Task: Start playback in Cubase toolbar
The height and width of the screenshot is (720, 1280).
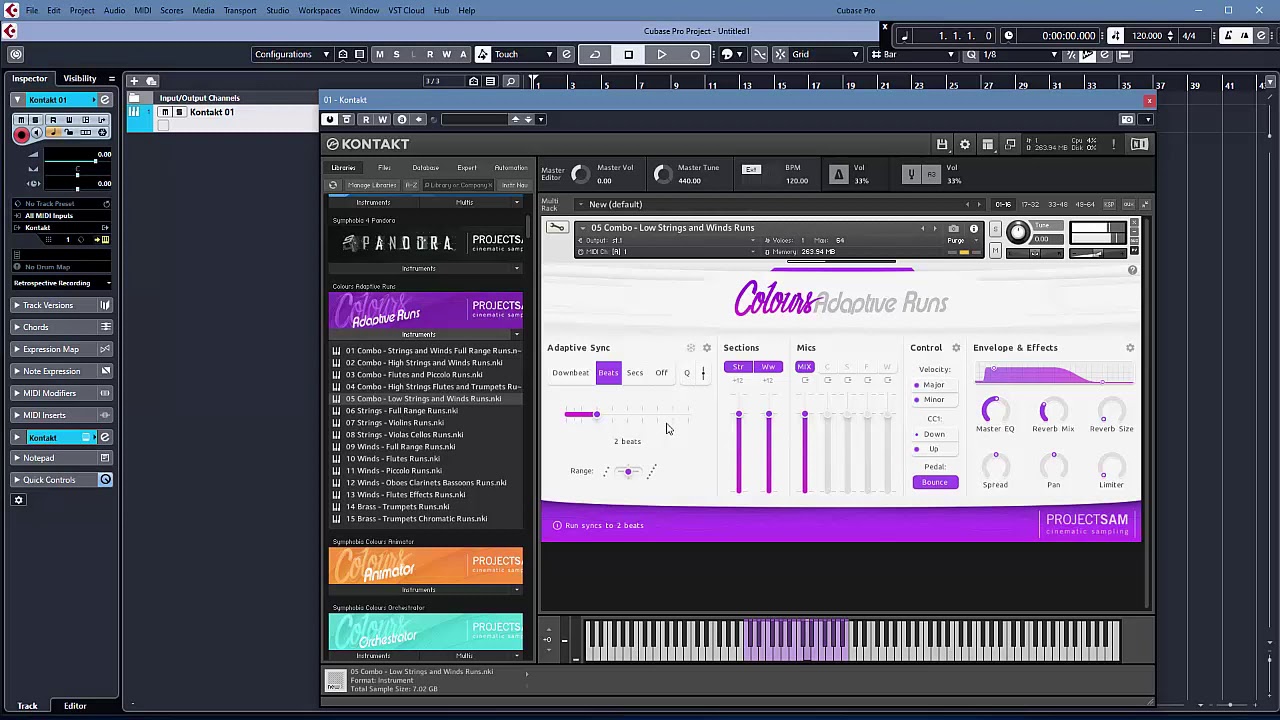Action: [x=661, y=54]
